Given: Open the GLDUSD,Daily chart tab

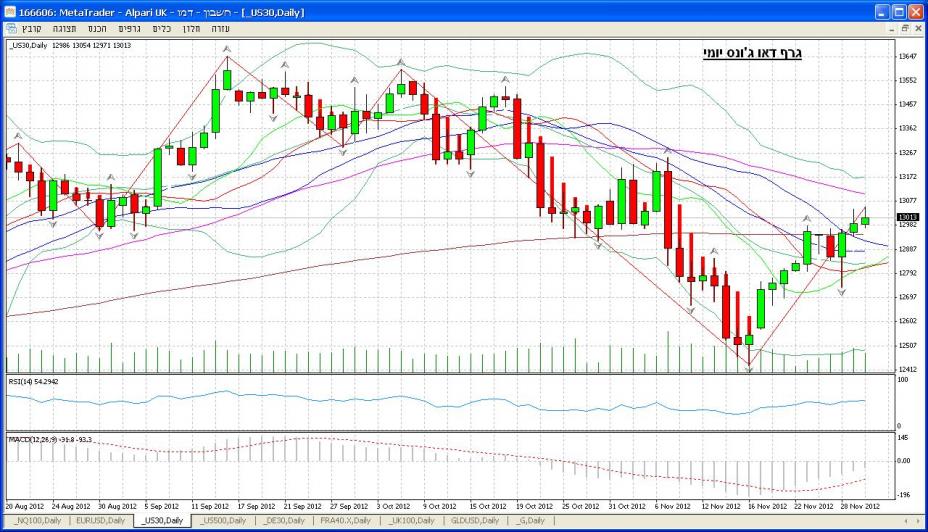Looking at the screenshot, I should coord(473,521).
